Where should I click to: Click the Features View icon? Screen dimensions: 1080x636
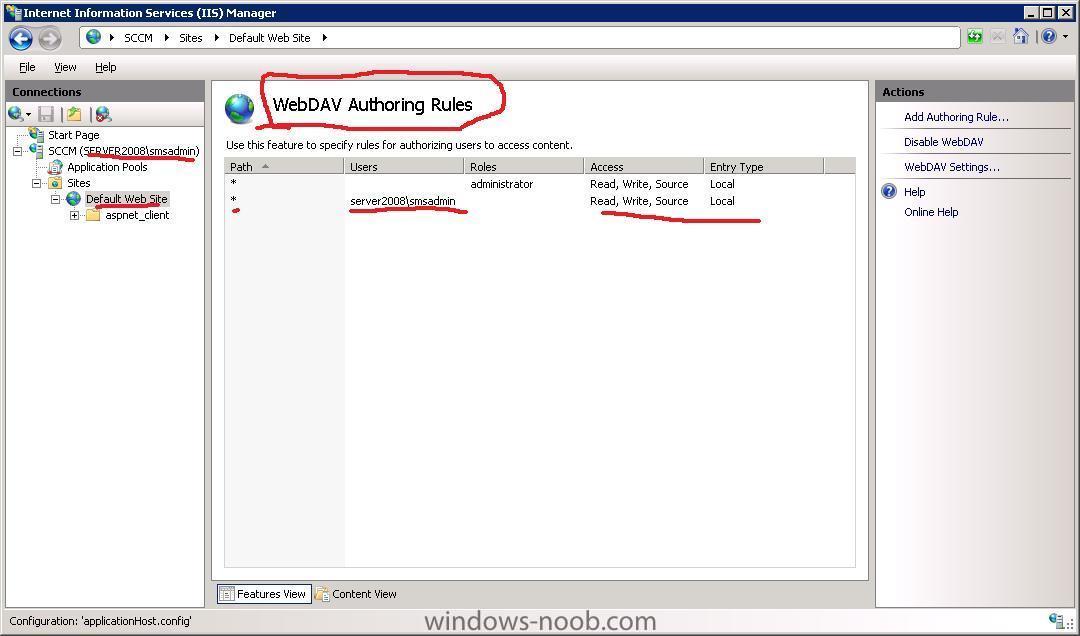click(227, 594)
